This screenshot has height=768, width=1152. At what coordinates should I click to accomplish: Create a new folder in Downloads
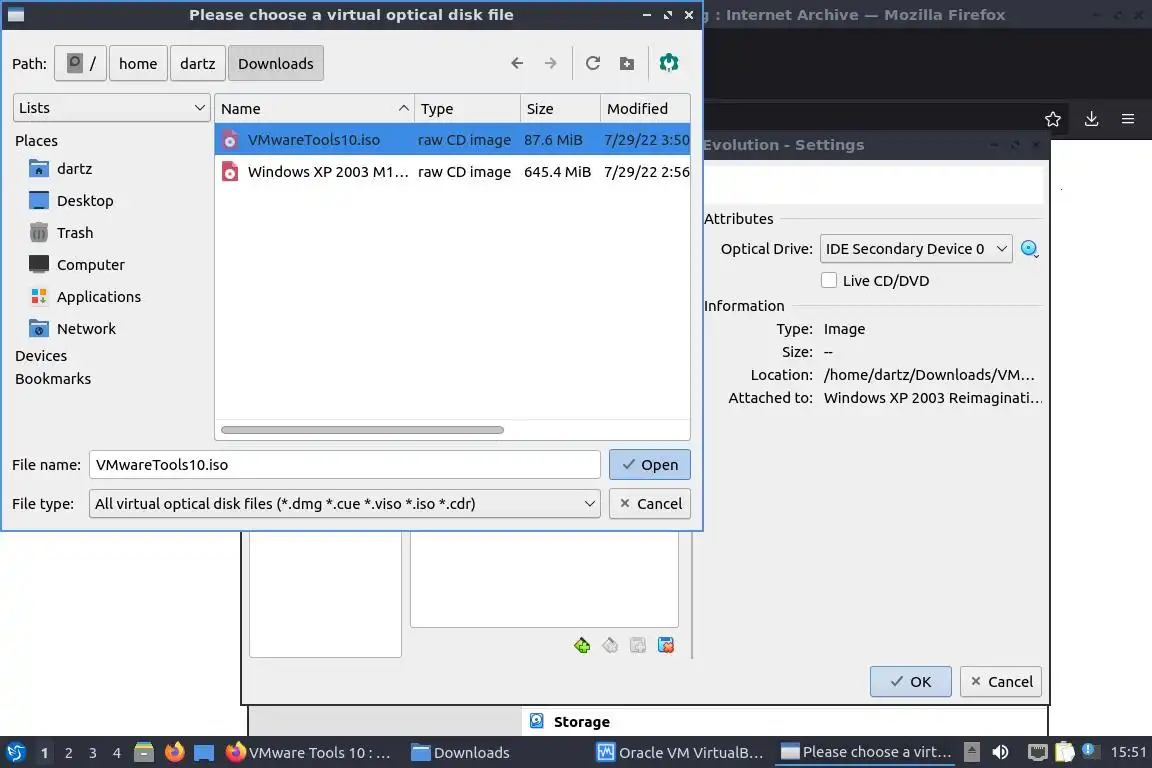(627, 64)
